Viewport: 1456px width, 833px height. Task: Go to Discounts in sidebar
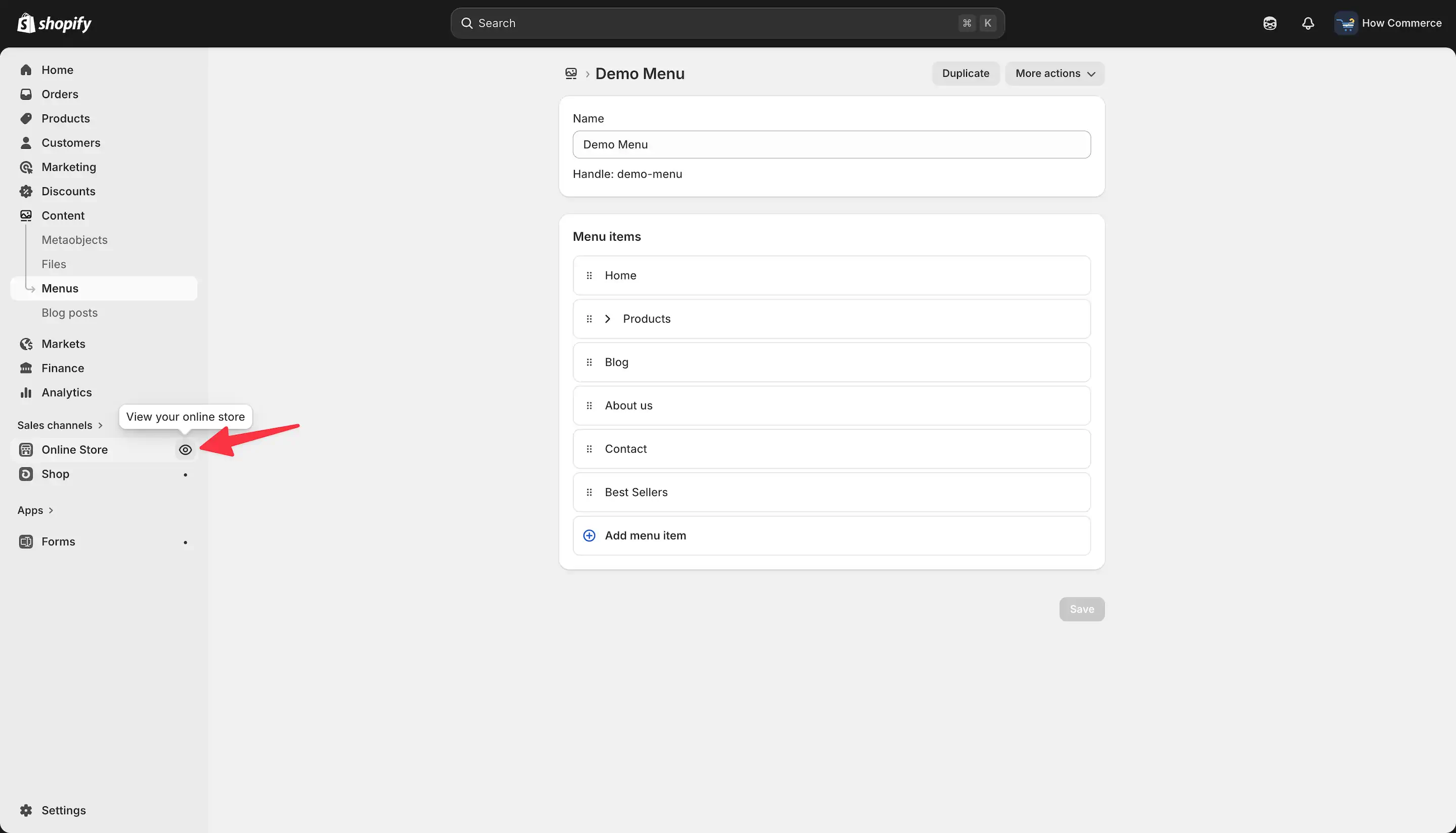point(68,192)
